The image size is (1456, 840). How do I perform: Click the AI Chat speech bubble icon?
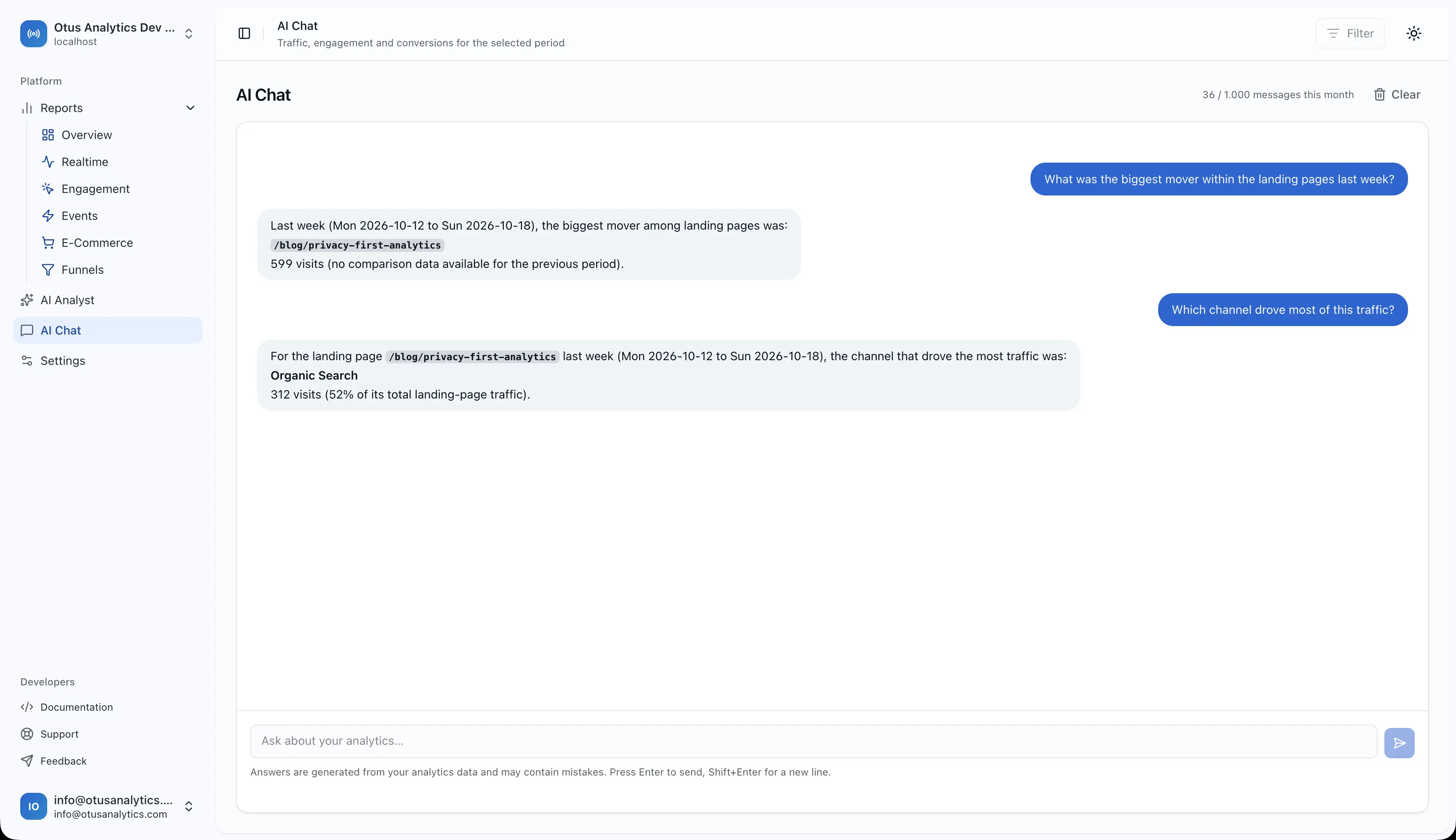pos(27,331)
